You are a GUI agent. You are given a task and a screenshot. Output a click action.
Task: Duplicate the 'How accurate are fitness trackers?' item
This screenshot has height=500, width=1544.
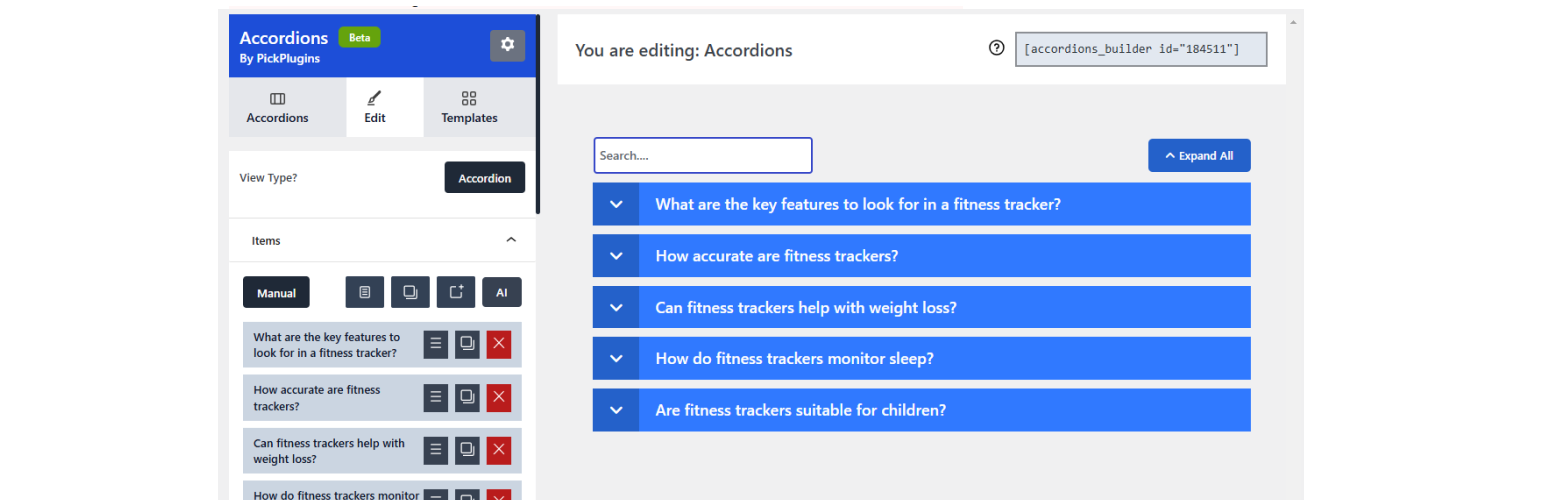click(x=467, y=397)
